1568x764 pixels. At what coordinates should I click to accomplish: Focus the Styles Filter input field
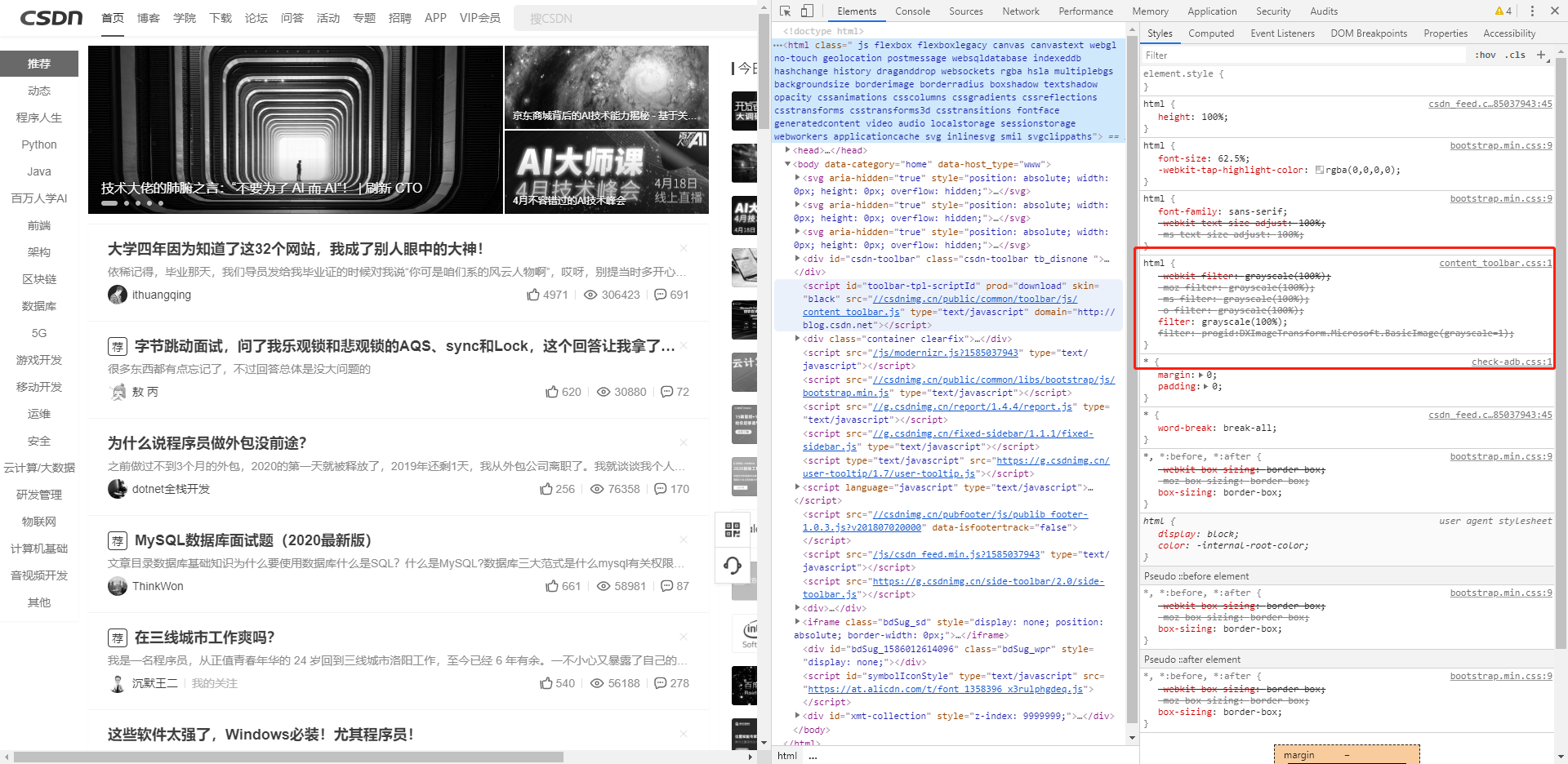point(1304,55)
